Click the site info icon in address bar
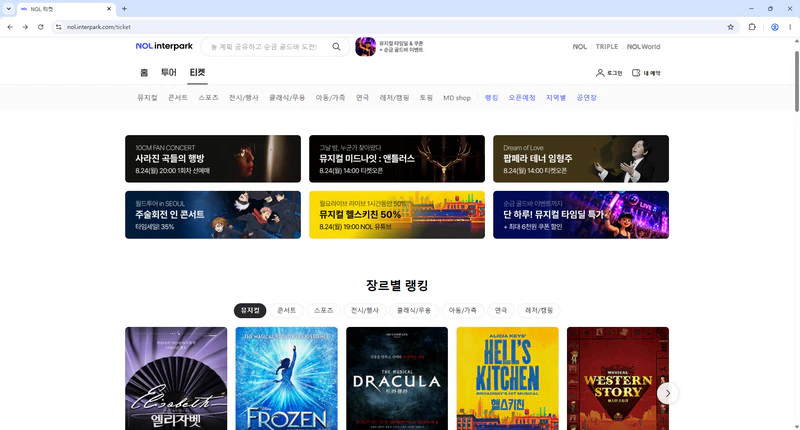 pyautogui.click(x=59, y=27)
